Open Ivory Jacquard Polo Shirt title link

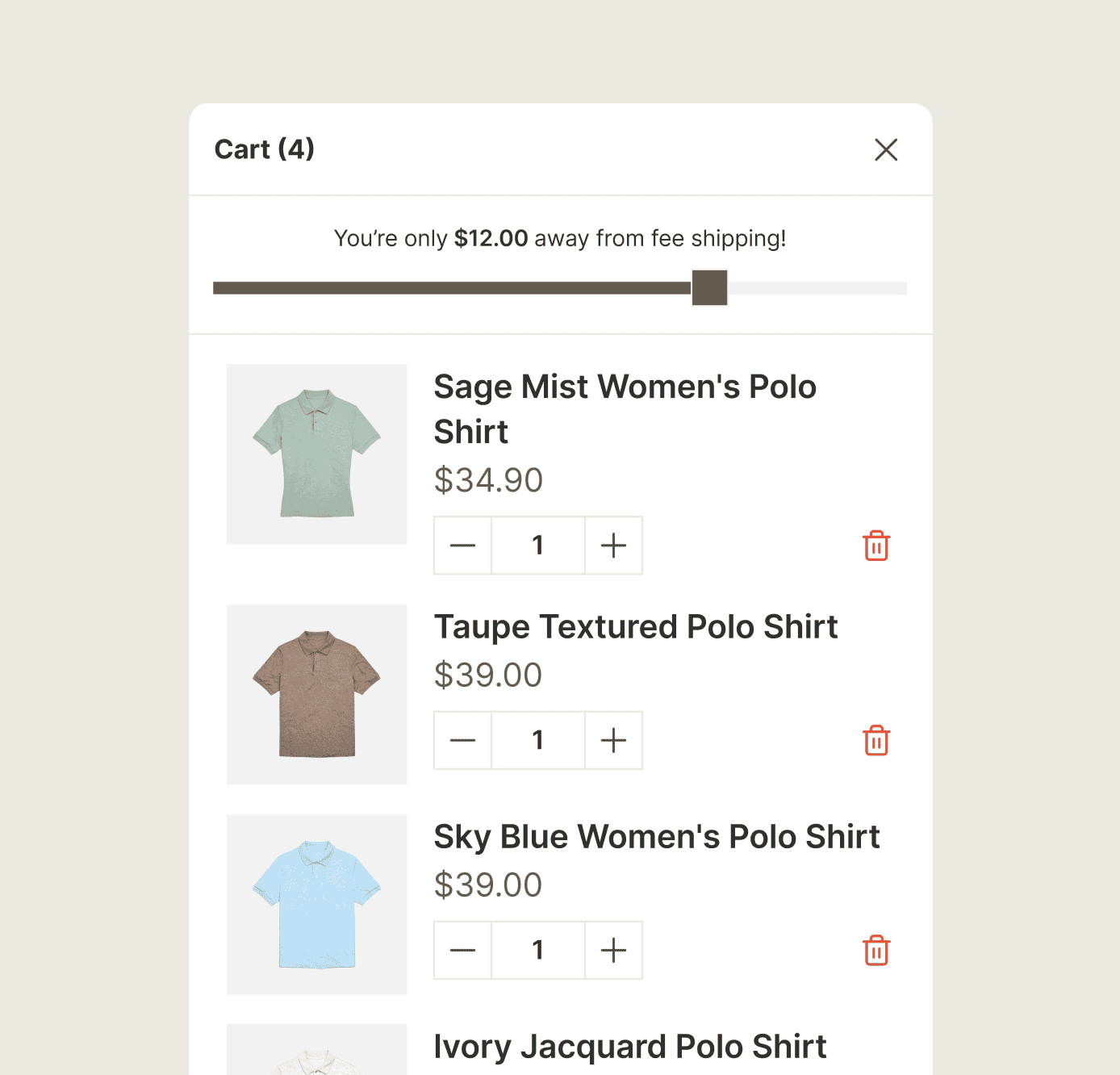coord(630,1047)
